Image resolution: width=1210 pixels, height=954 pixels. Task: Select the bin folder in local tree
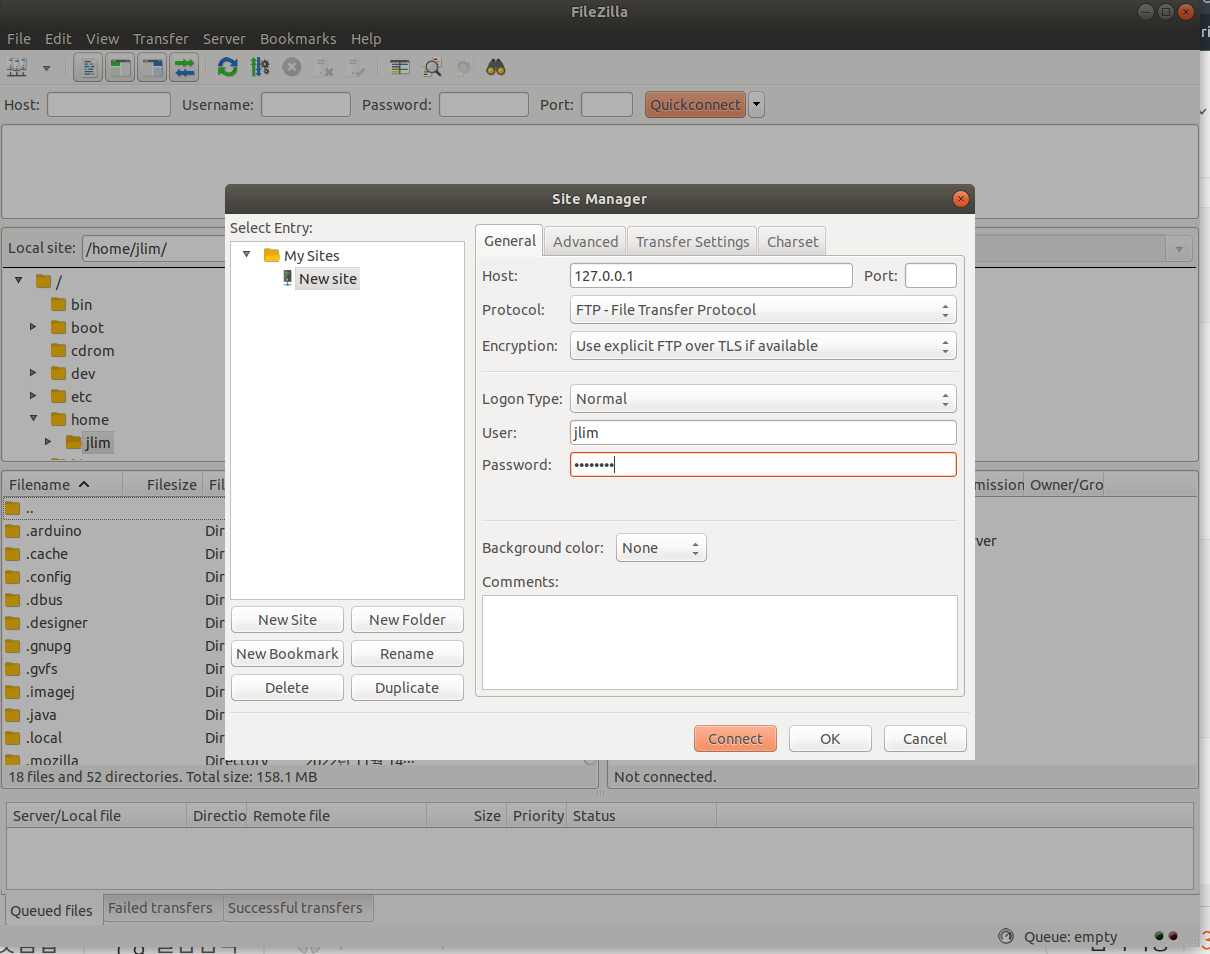(81, 304)
